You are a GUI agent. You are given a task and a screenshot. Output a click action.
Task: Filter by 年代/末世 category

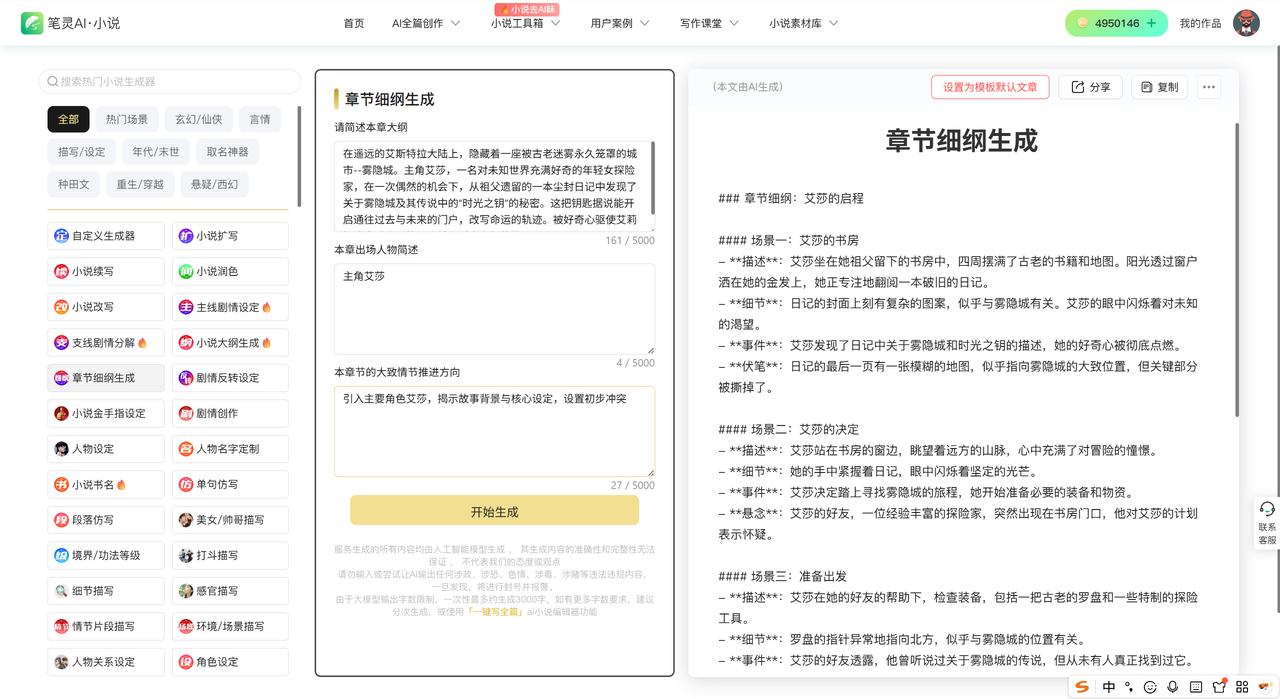tap(156, 152)
